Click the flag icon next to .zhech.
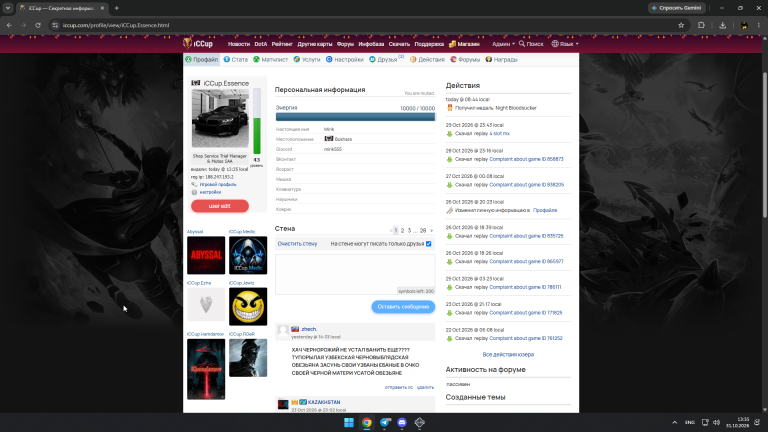This screenshot has width=768, height=432. (295, 329)
